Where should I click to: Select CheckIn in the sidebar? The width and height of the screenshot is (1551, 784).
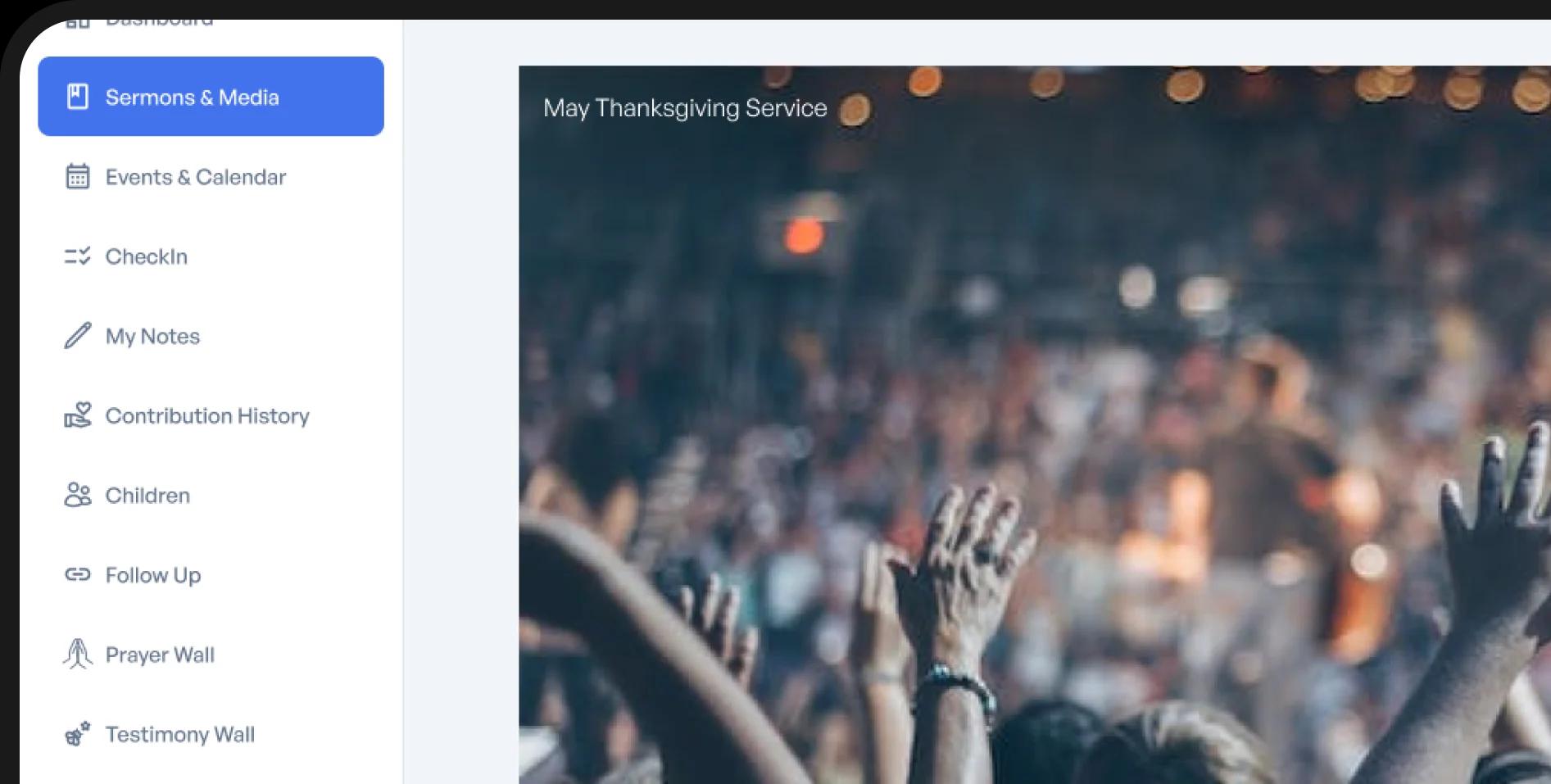point(211,256)
